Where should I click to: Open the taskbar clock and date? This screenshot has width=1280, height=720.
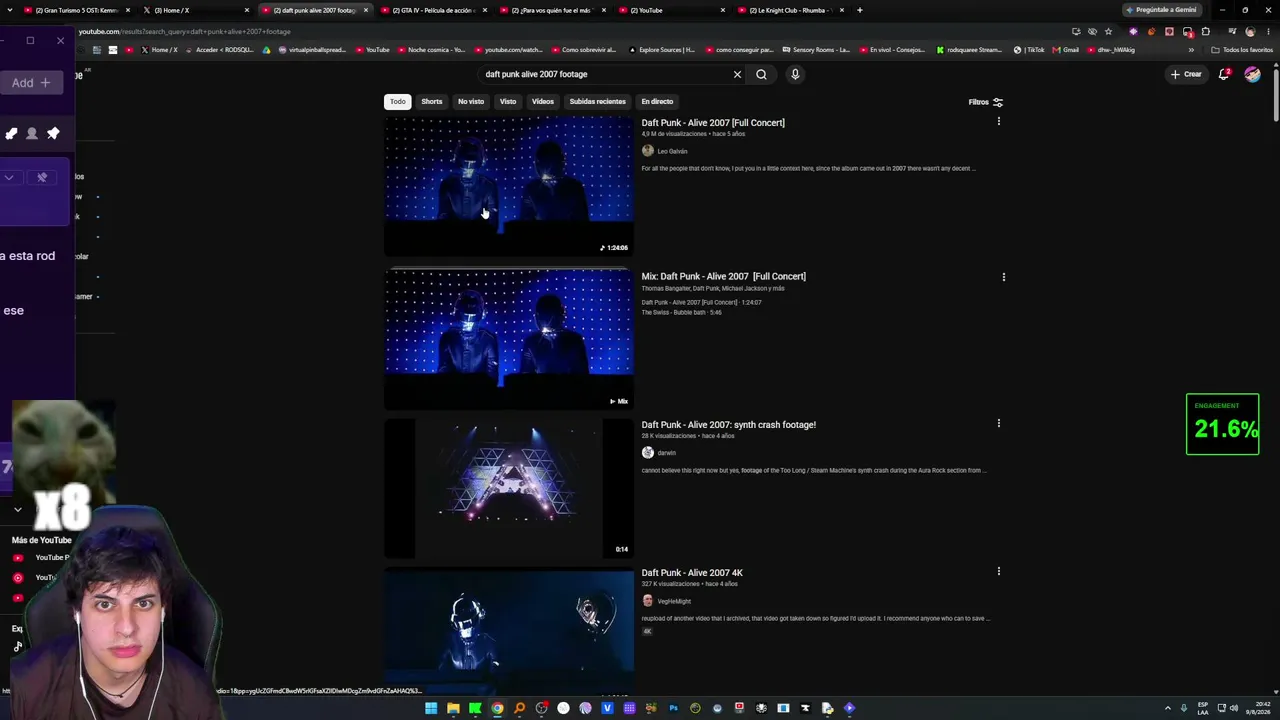coord(1258,708)
